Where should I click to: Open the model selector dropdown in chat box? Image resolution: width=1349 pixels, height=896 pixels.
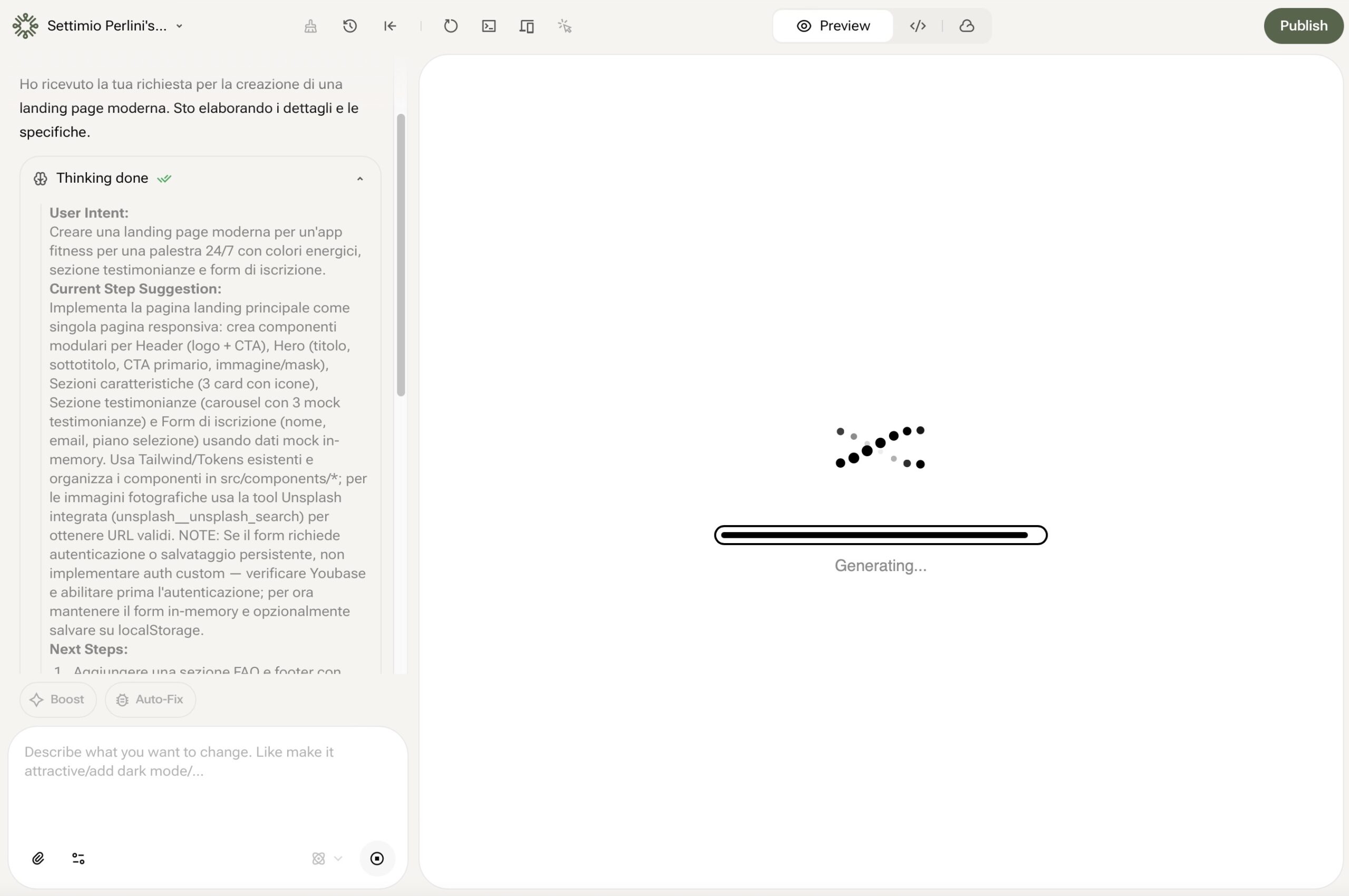click(327, 858)
